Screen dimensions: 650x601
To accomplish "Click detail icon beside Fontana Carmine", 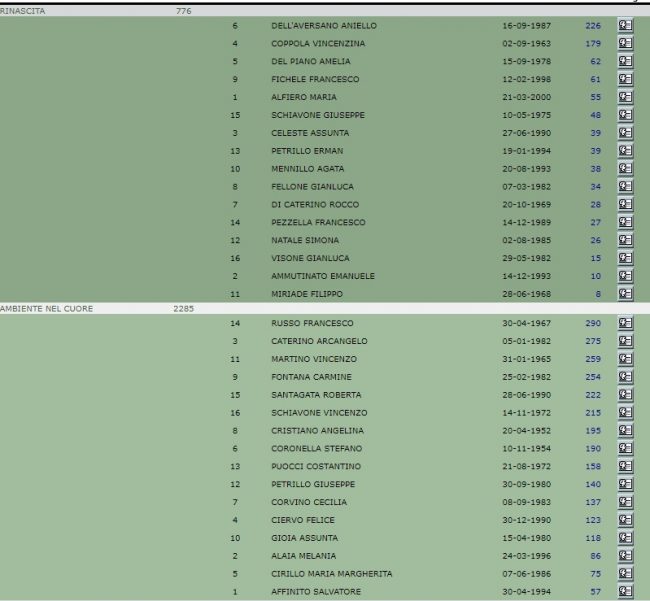I will click(625, 377).
